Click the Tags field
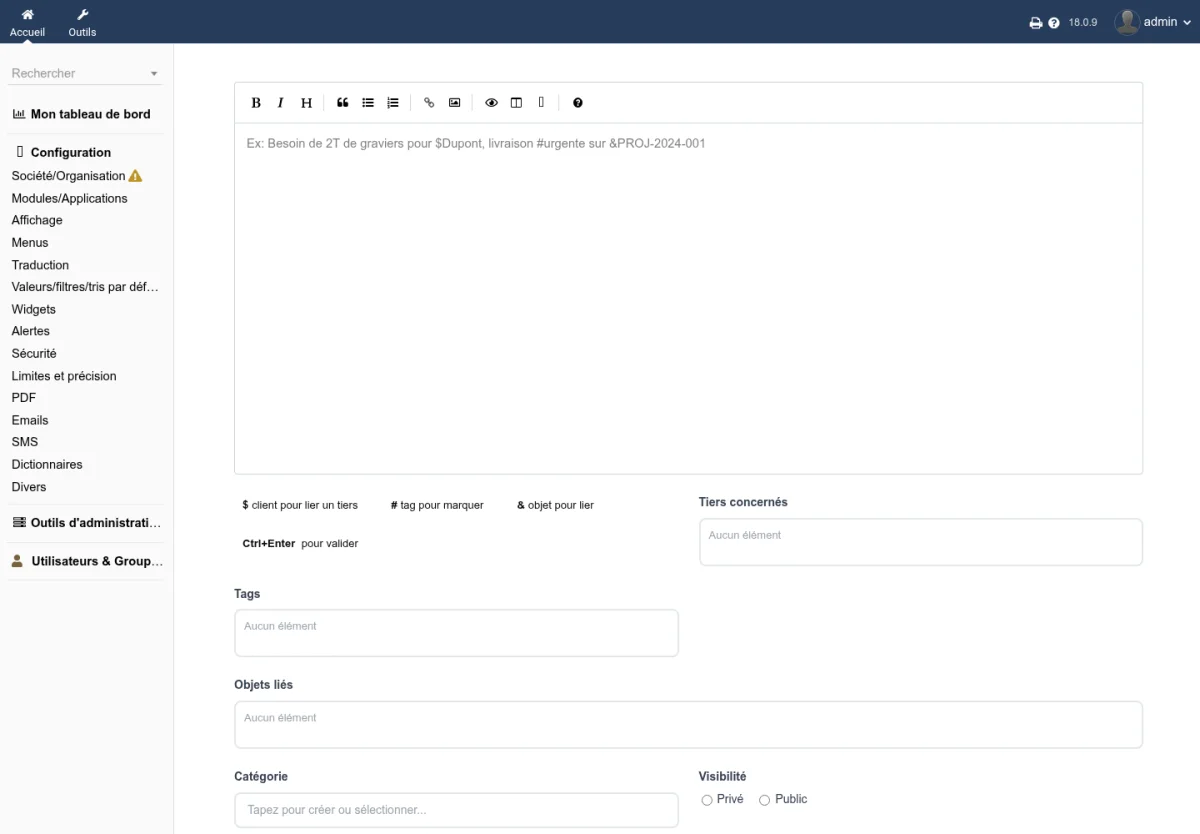 (456, 633)
